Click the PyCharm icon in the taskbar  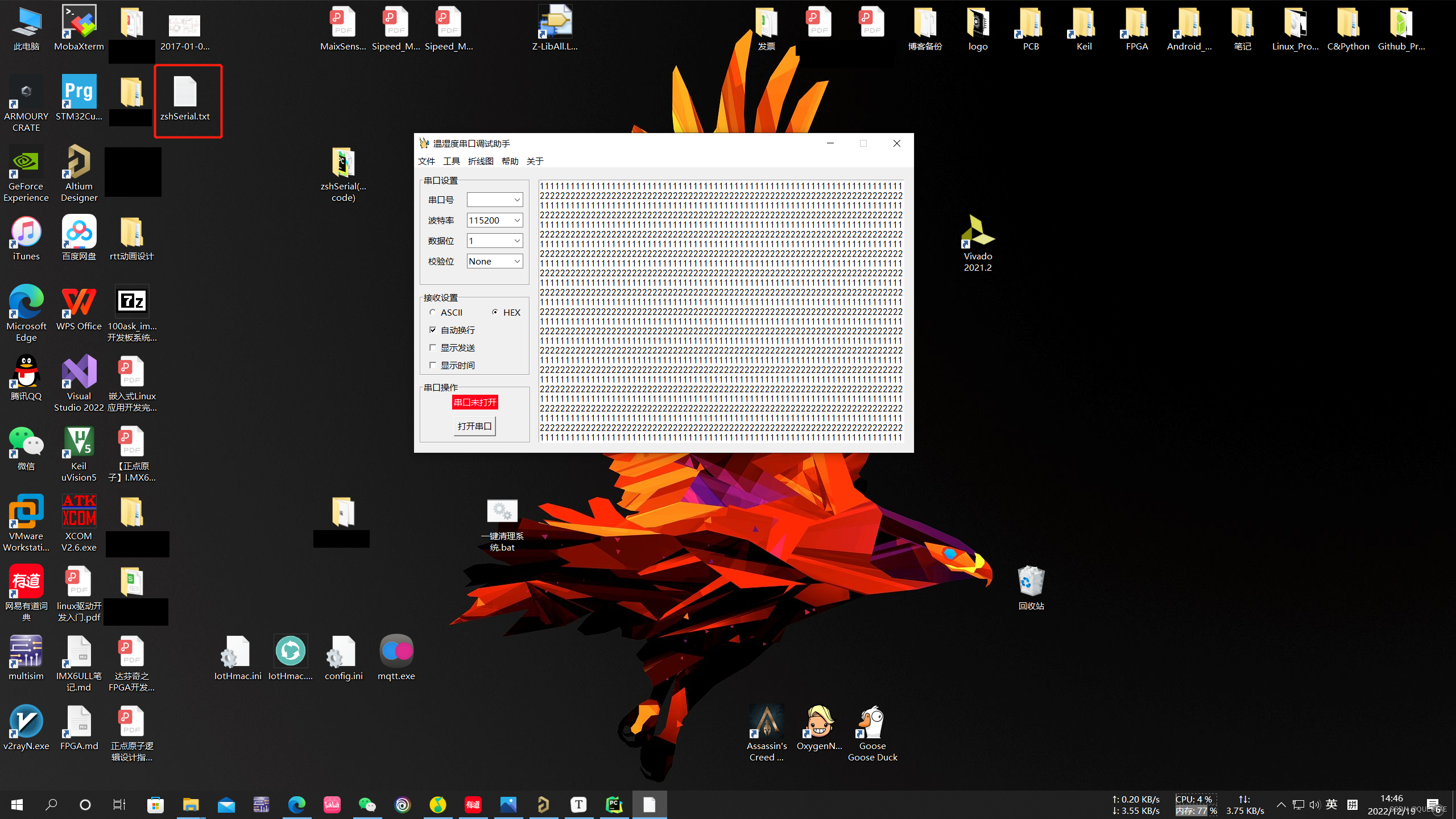(x=614, y=804)
